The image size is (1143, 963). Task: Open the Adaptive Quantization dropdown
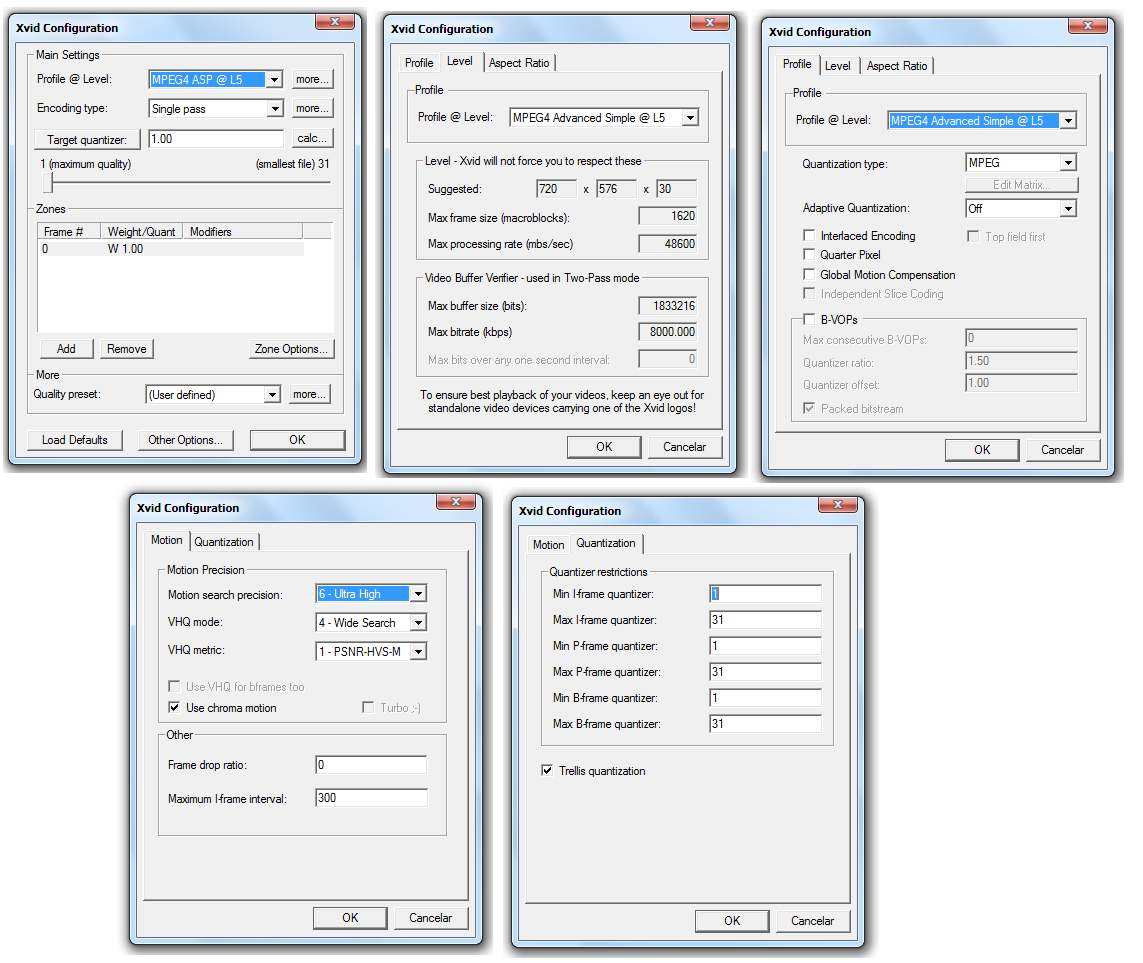(x=1021, y=208)
